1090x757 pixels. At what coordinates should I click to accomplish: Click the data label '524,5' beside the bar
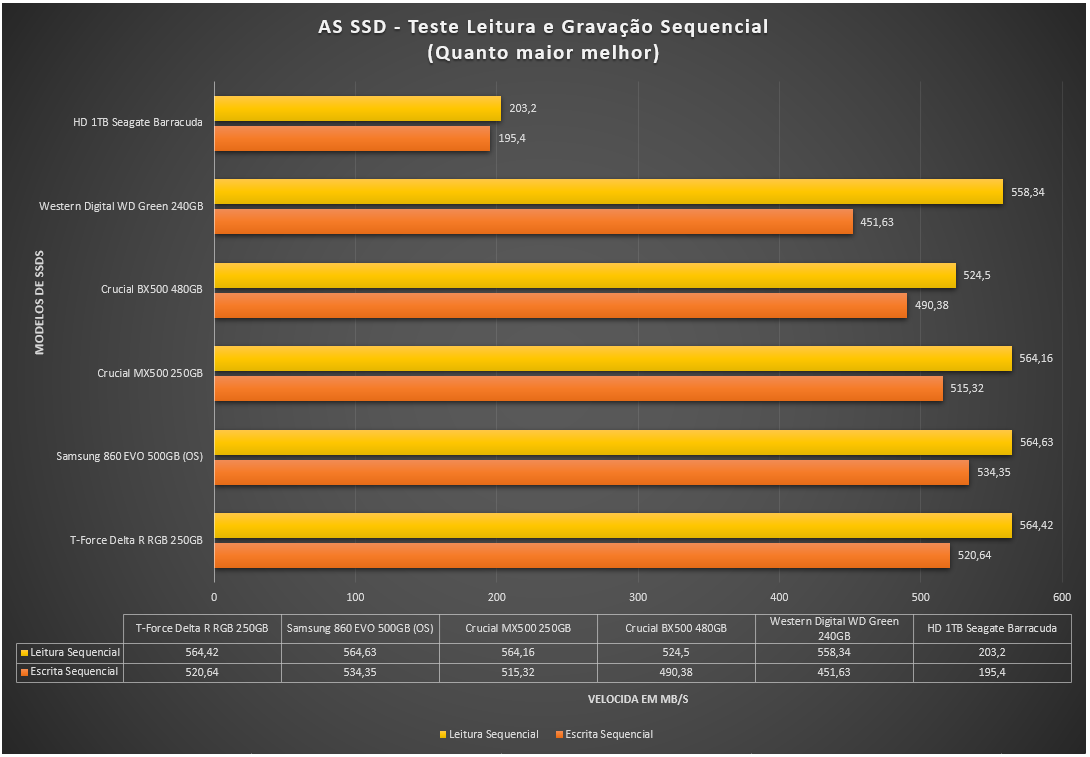coord(977,275)
